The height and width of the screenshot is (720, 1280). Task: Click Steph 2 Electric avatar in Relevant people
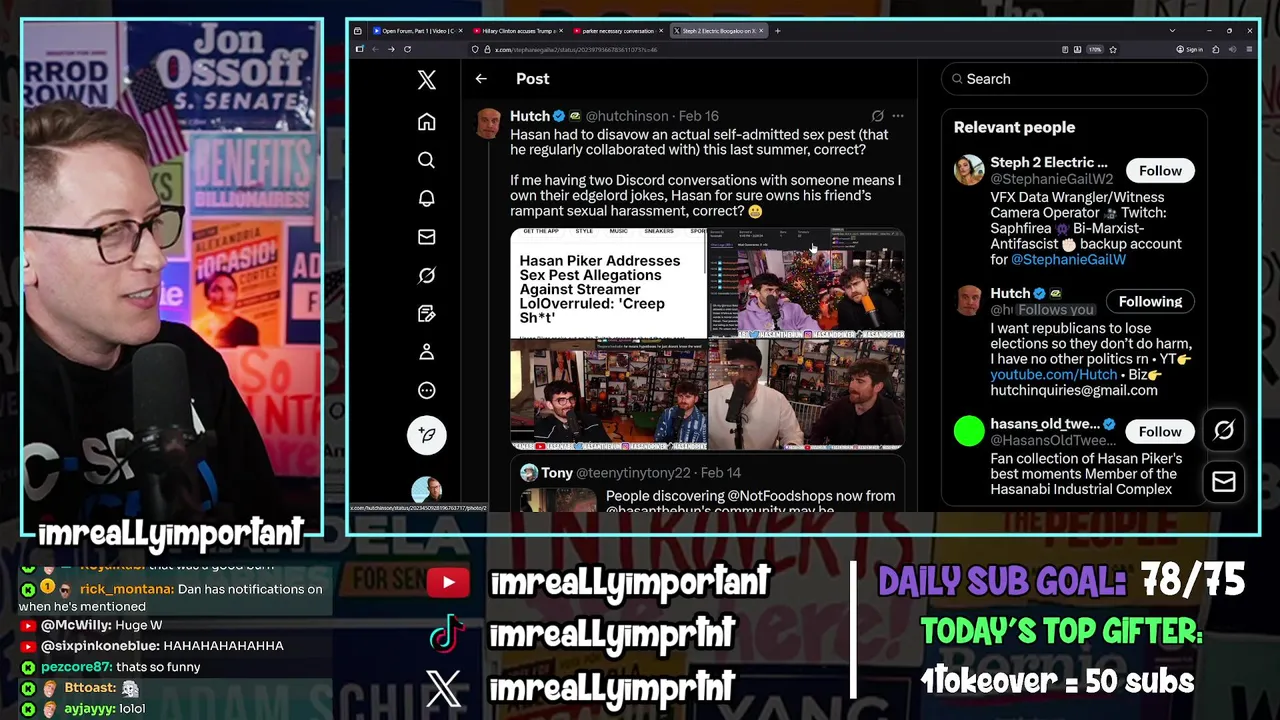coord(969,170)
